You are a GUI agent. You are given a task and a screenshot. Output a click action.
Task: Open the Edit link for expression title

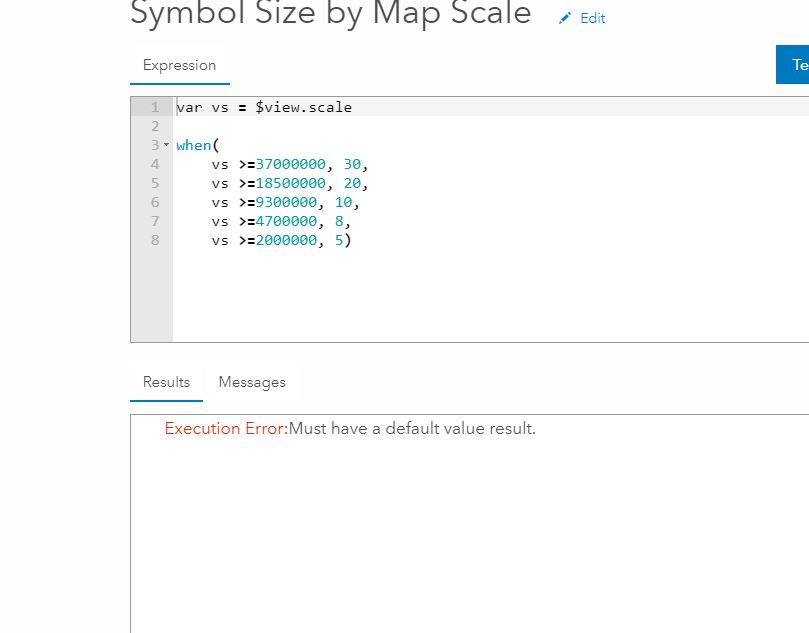coord(592,18)
